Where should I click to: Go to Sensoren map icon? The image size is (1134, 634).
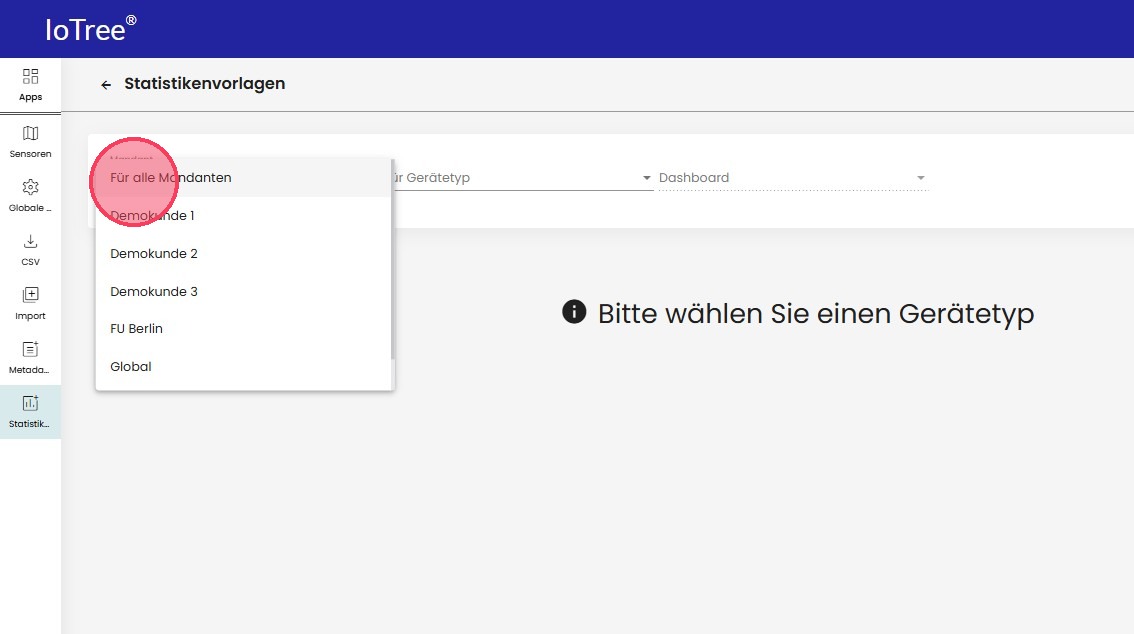[x=30, y=134]
